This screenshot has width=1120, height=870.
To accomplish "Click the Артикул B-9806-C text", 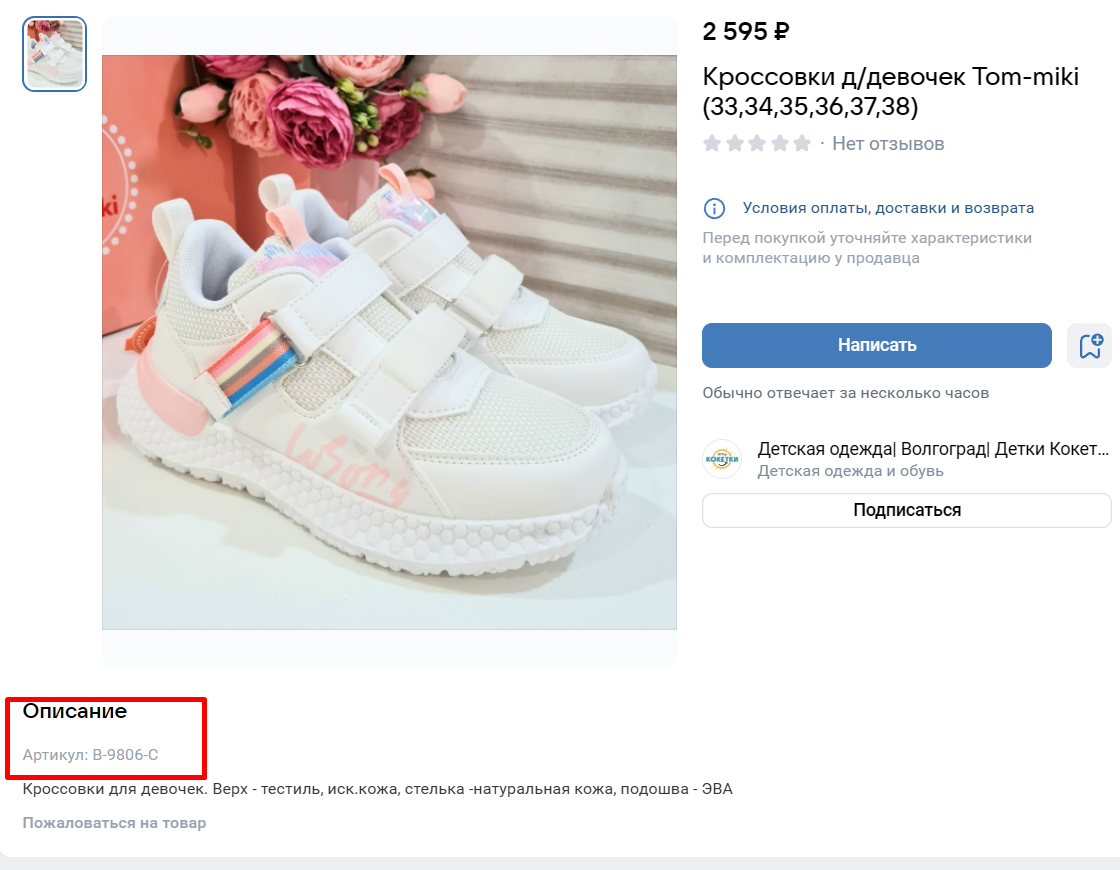I will [x=90, y=754].
